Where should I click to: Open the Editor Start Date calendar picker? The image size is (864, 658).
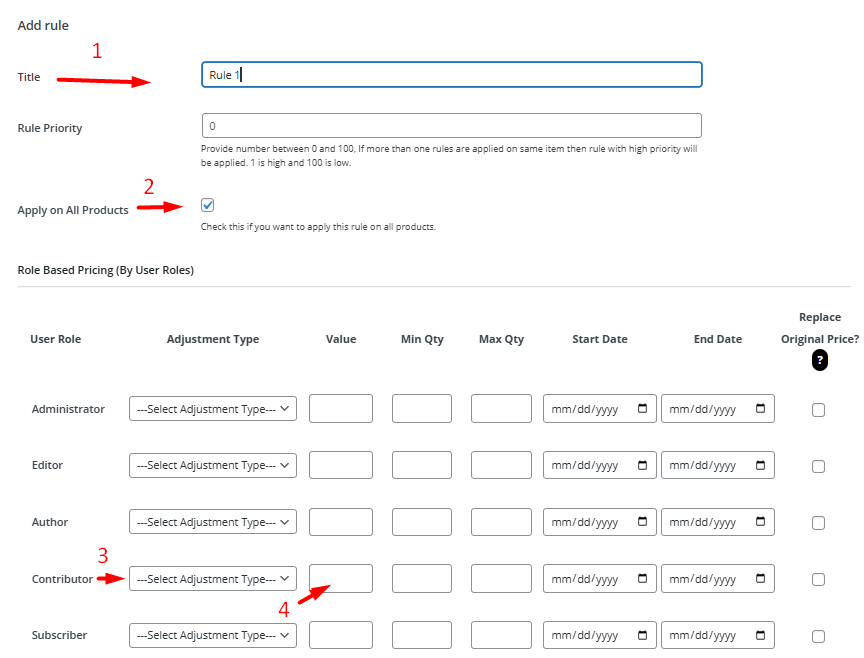[642, 465]
